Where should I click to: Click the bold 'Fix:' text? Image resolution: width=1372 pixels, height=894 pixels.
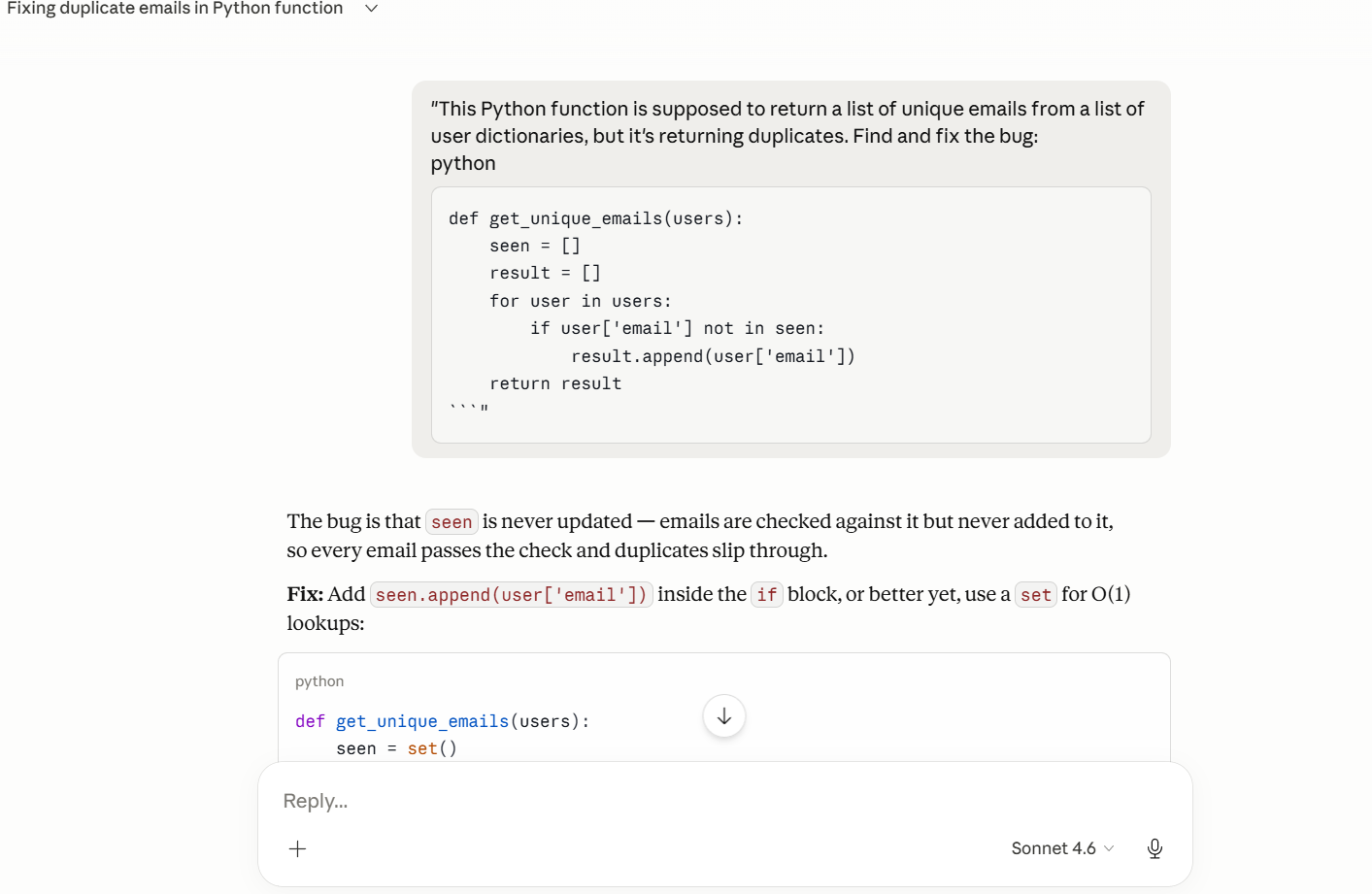point(305,594)
